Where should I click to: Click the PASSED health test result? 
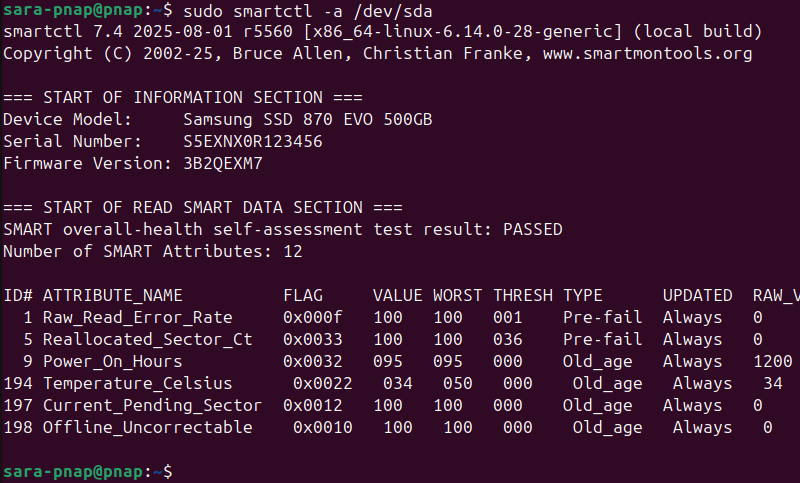[x=532, y=229]
